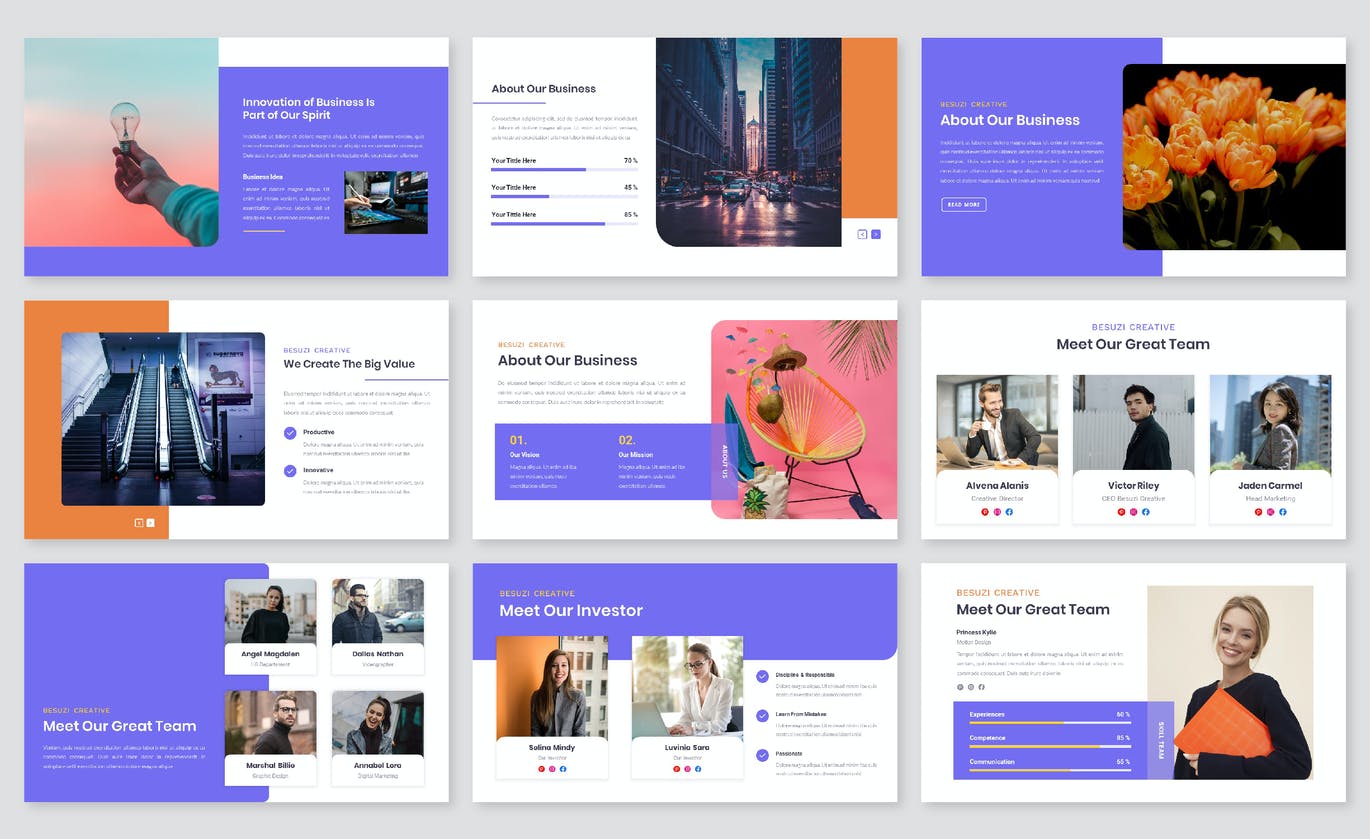Open Instagram icon under Luvinia Sara

tap(687, 769)
